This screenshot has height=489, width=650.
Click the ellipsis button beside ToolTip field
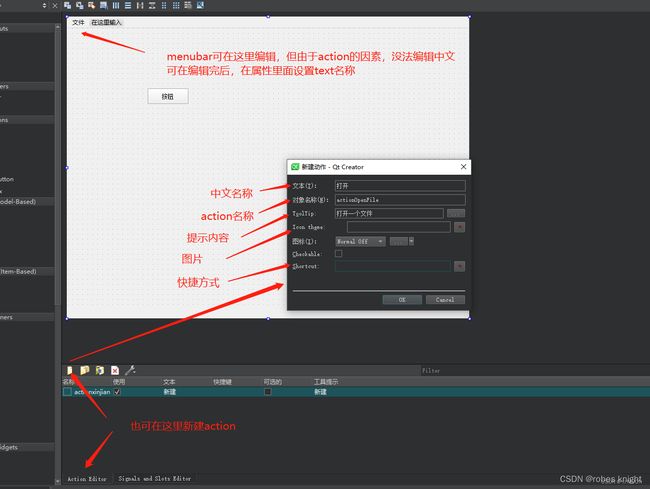(x=456, y=213)
